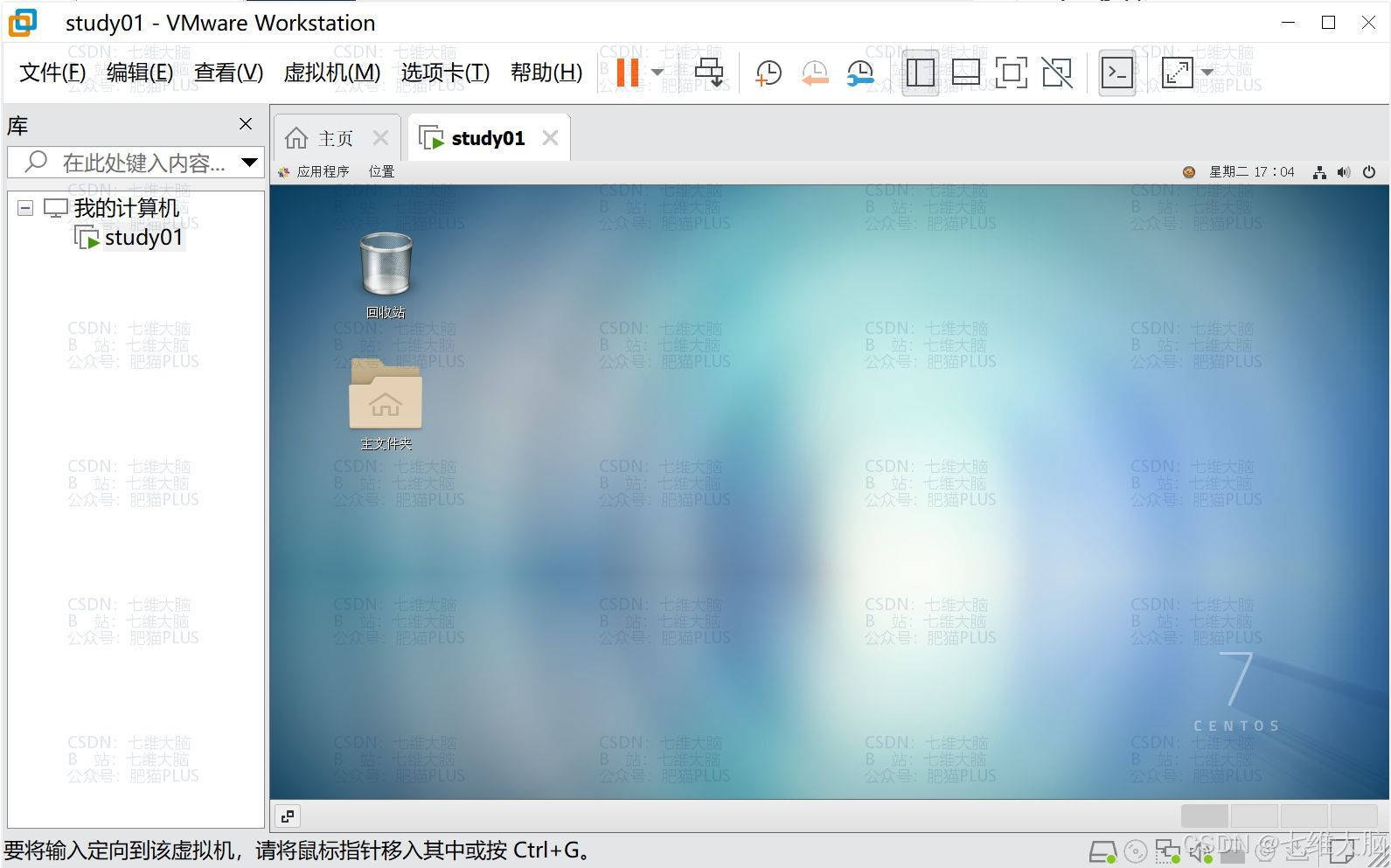This screenshot has height=868, width=1391.
Task: Click the guest volume speaker icon
Action: 1344,172
